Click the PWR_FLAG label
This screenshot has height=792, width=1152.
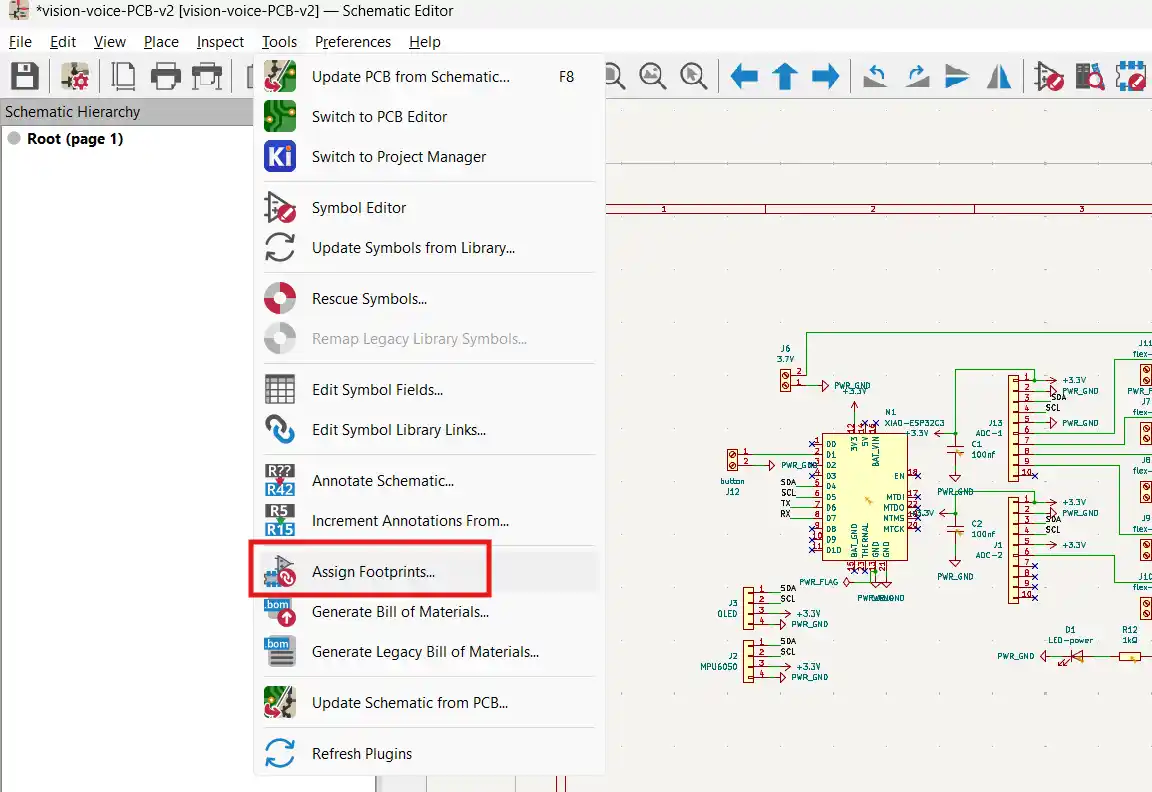pos(818,582)
